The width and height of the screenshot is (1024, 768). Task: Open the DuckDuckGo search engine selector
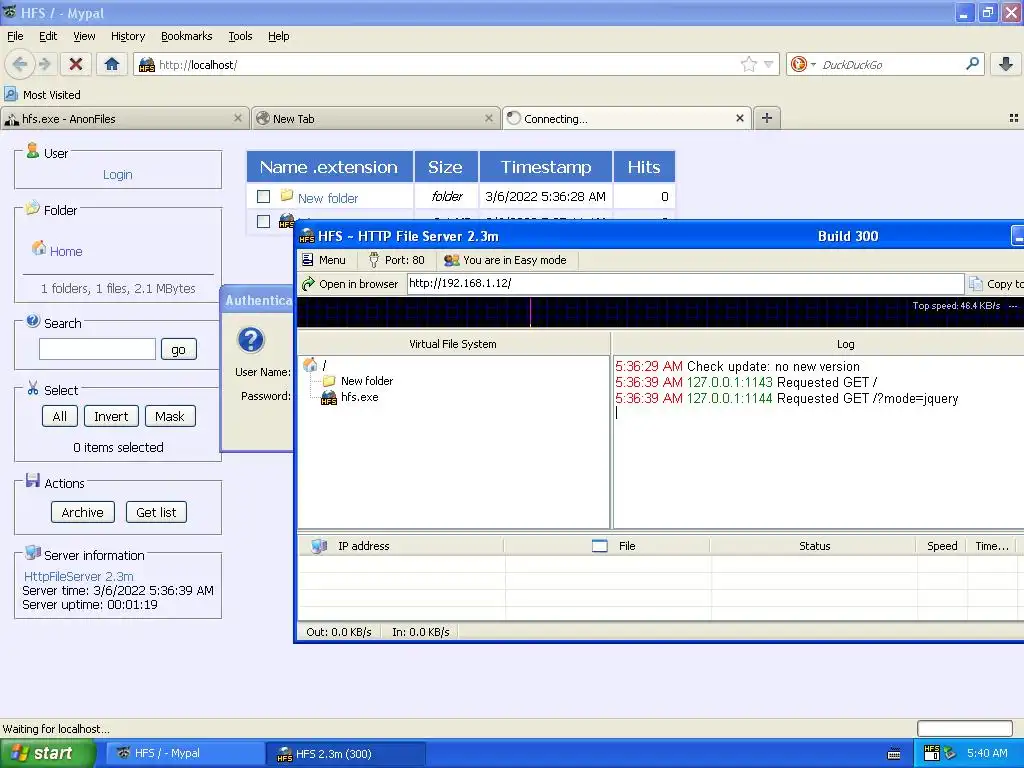click(x=802, y=64)
